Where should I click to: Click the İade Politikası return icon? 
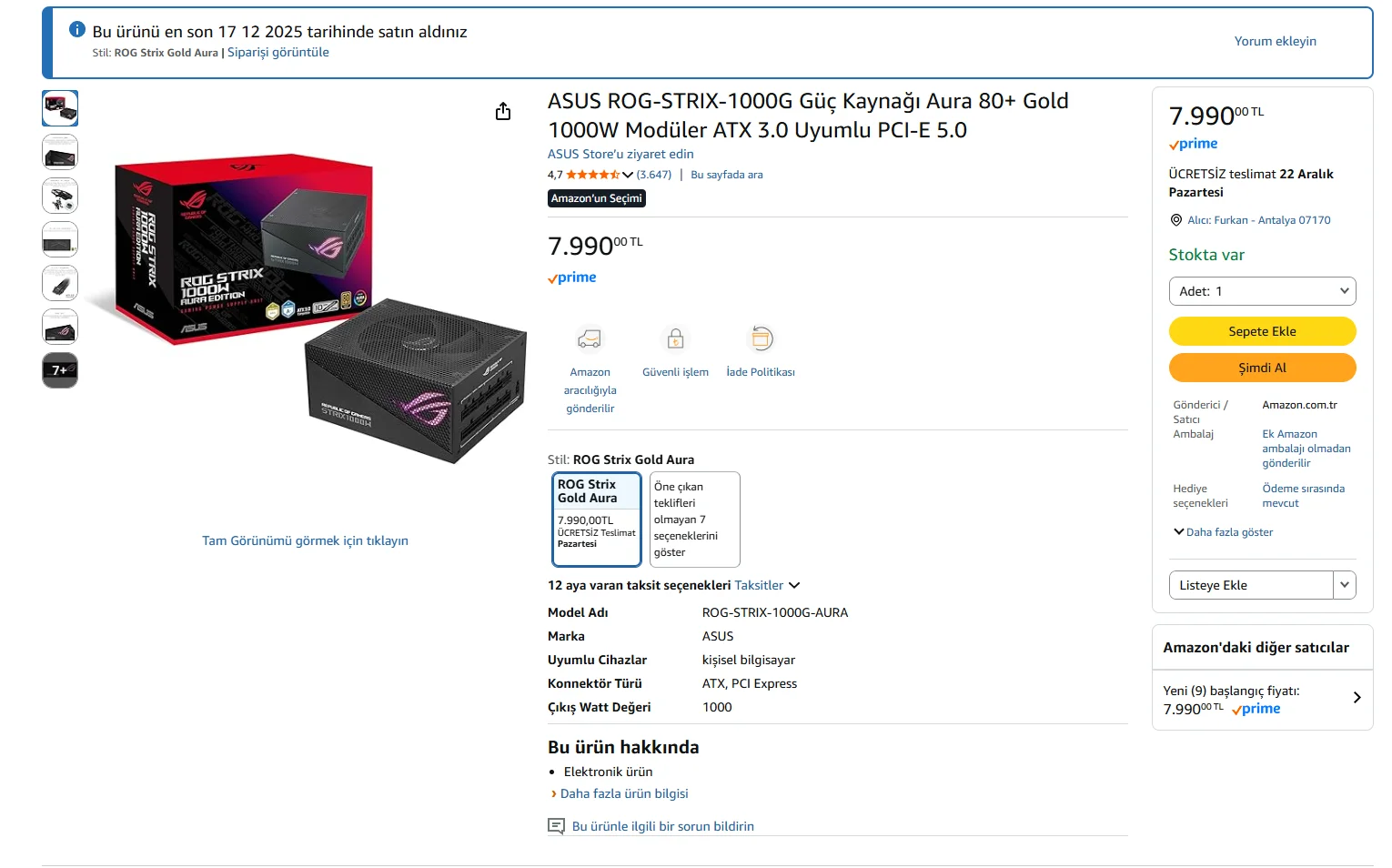click(761, 339)
